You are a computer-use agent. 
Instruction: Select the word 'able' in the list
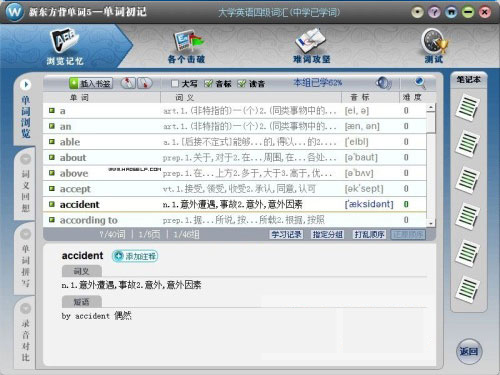coord(70,142)
